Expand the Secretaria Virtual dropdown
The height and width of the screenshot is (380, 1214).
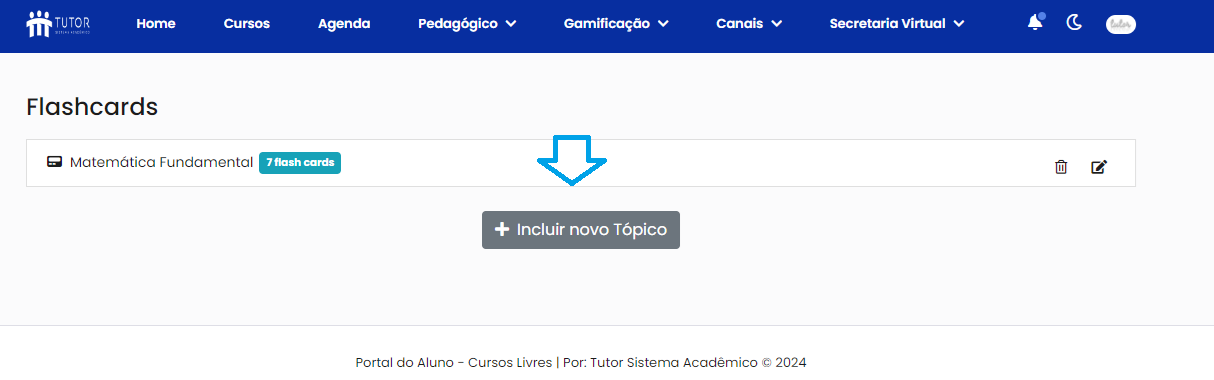tap(897, 23)
